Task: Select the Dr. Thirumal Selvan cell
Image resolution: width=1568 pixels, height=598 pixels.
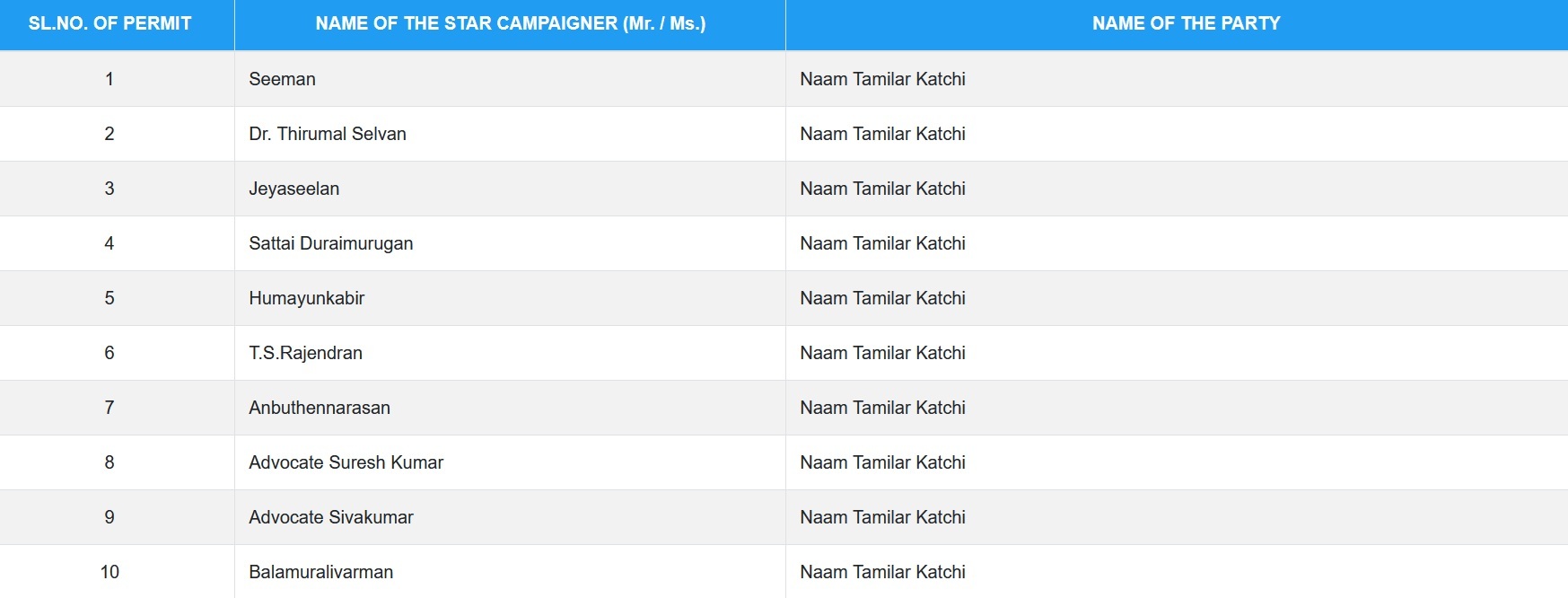Action: pos(328,134)
